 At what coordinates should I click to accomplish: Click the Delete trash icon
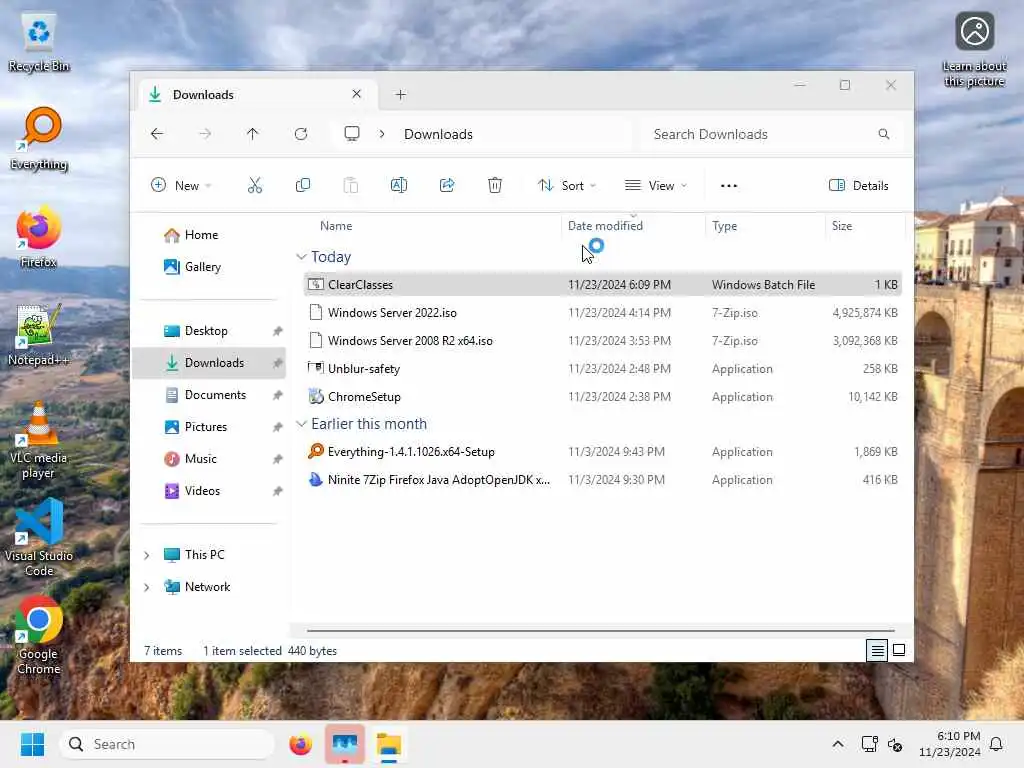point(495,185)
